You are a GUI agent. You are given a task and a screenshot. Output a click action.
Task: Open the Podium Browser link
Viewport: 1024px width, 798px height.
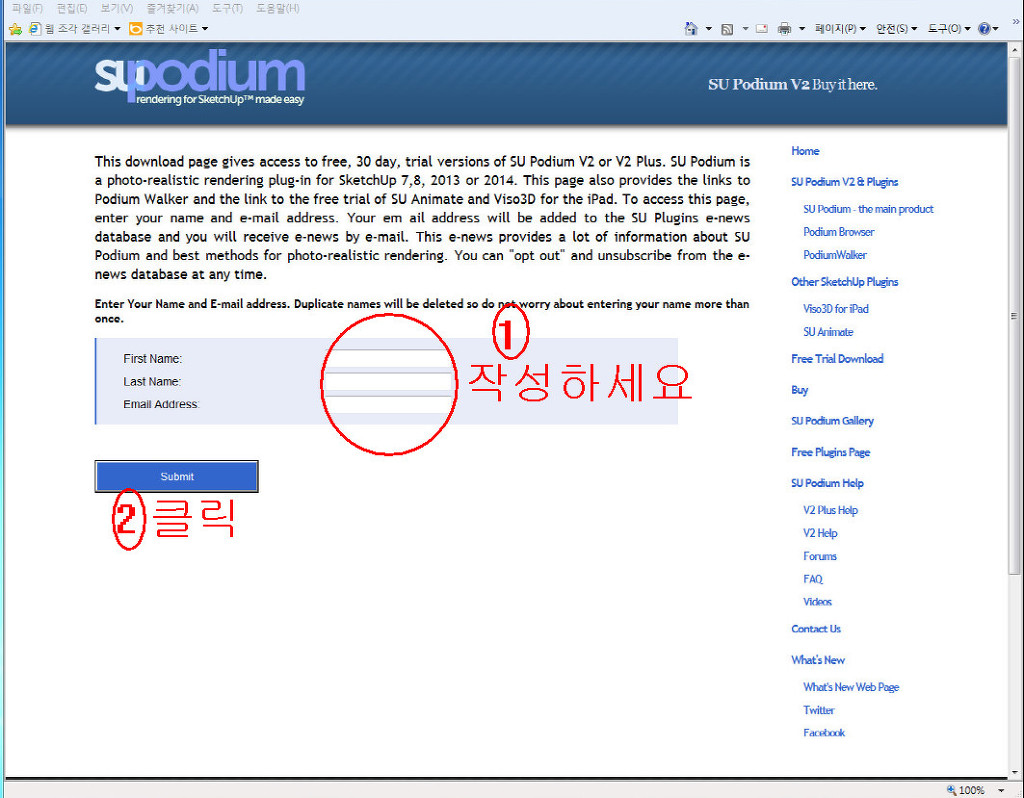839,232
